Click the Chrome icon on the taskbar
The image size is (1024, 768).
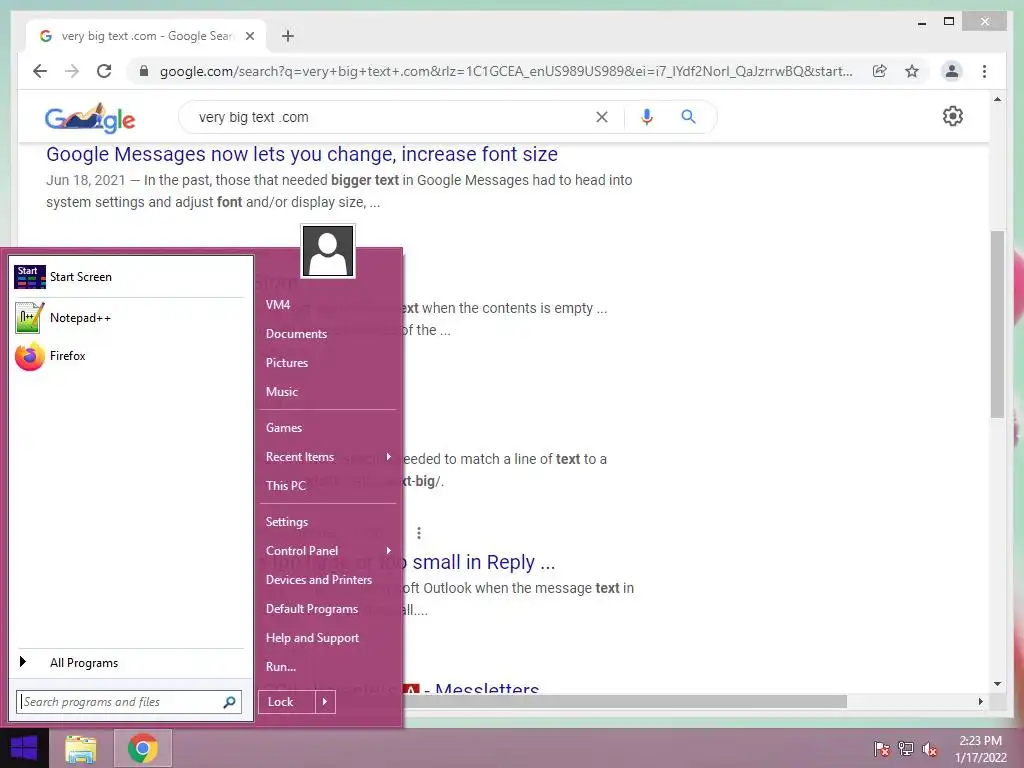point(142,748)
